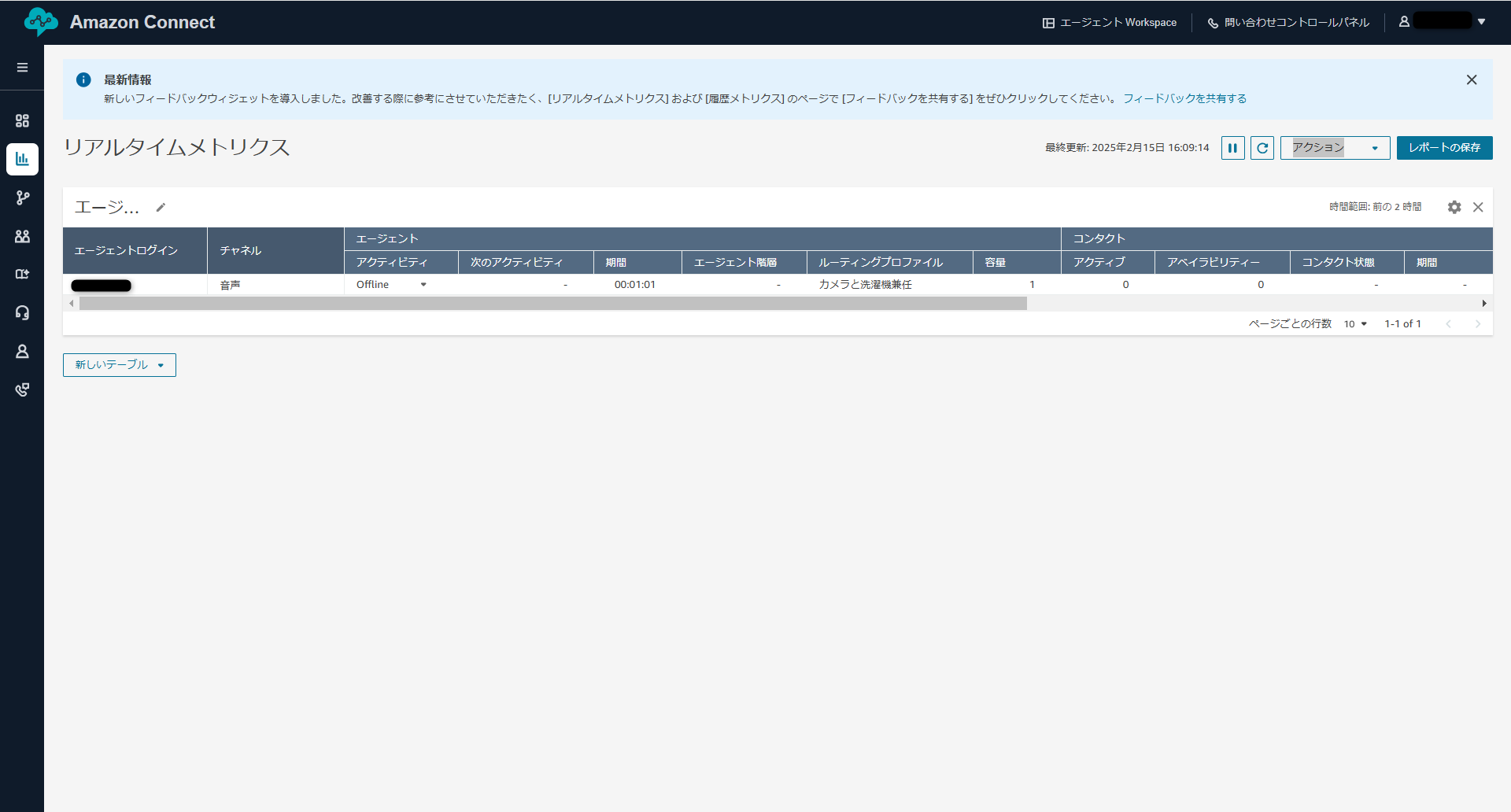
Task: Expand the アクション dropdown
Action: click(x=1335, y=148)
